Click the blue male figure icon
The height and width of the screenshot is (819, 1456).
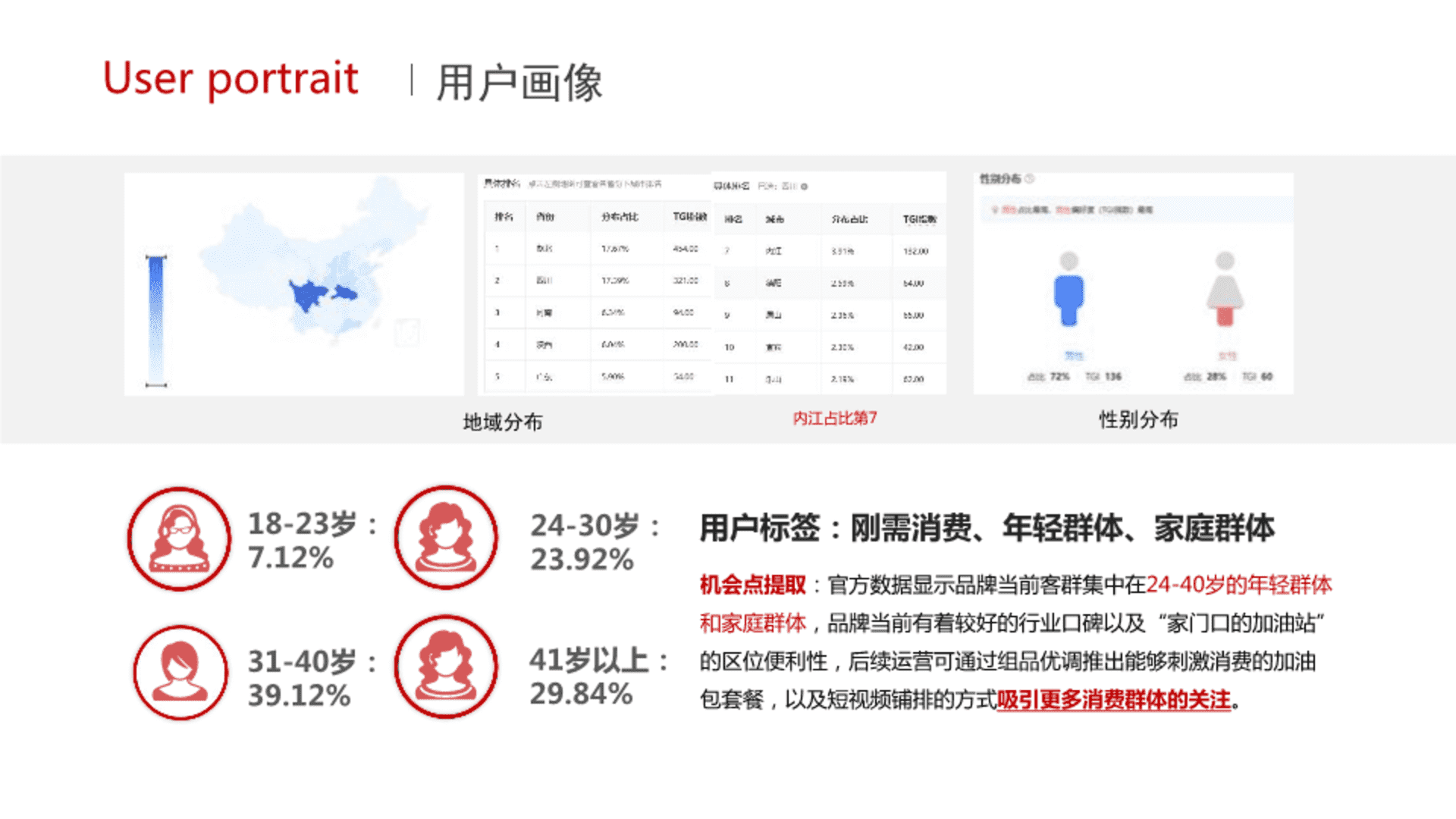1068,289
